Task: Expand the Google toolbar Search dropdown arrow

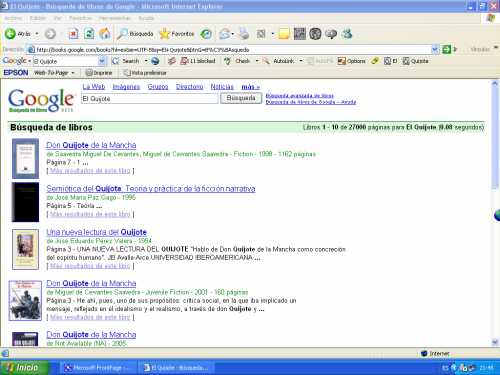Action: 146,61
